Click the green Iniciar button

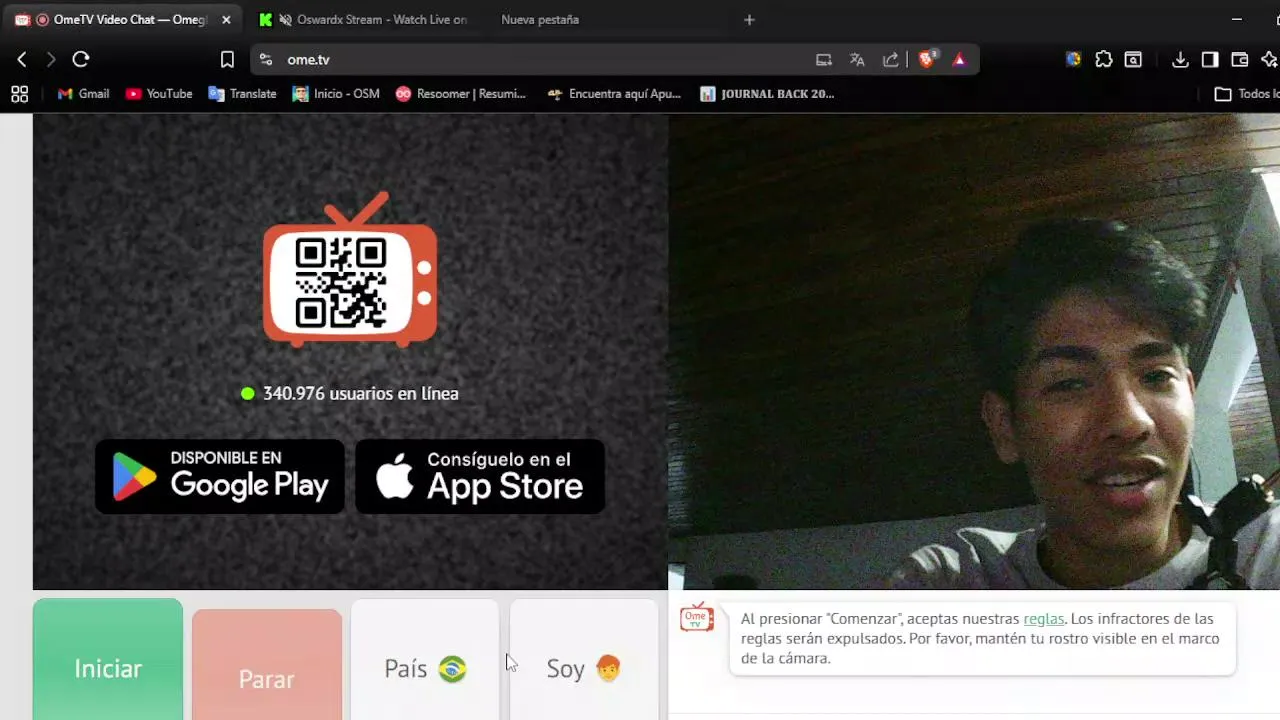click(108, 660)
